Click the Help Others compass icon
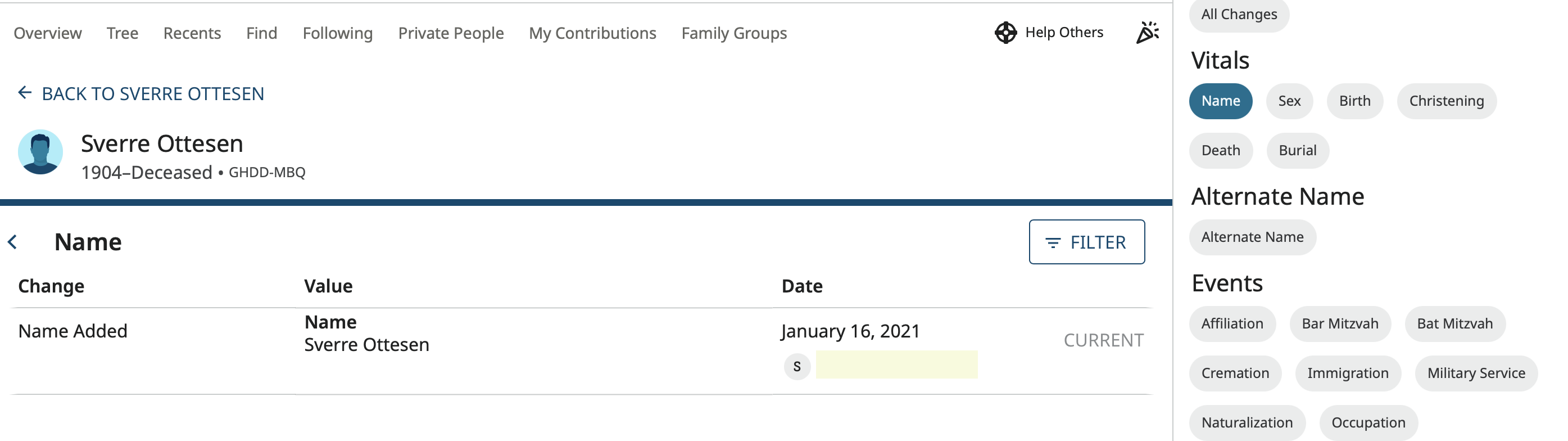1568x441 pixels. 1005,31
